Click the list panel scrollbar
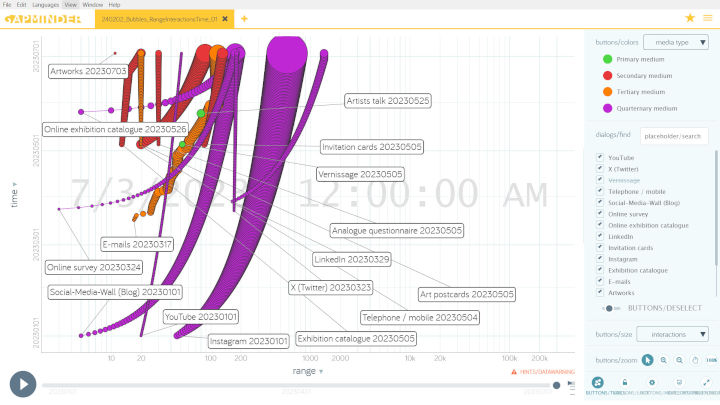Viewport: 720px width, 405px height. 716,208
